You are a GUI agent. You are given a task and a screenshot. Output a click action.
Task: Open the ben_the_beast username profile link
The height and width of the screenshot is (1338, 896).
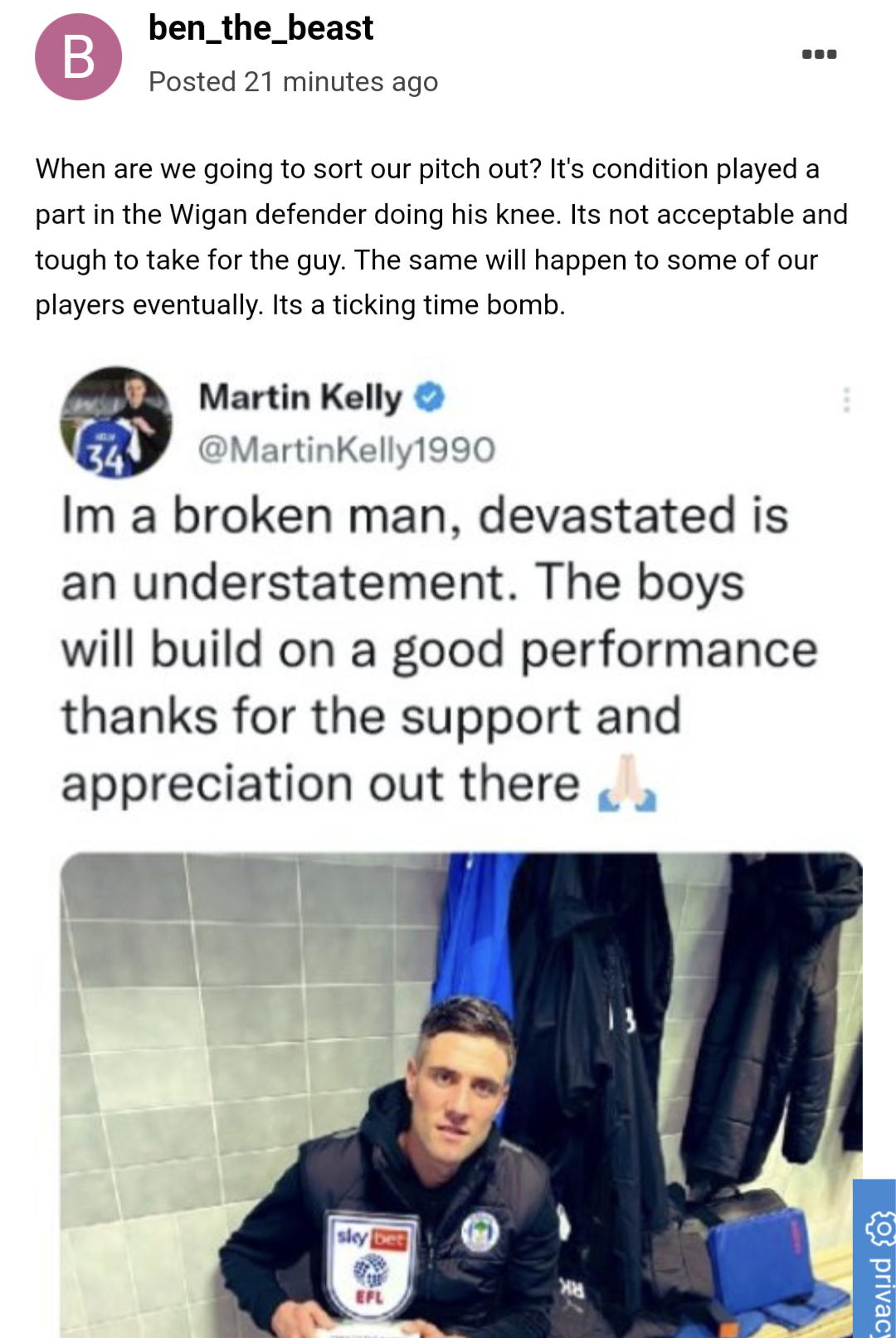(x=261, y=28)
